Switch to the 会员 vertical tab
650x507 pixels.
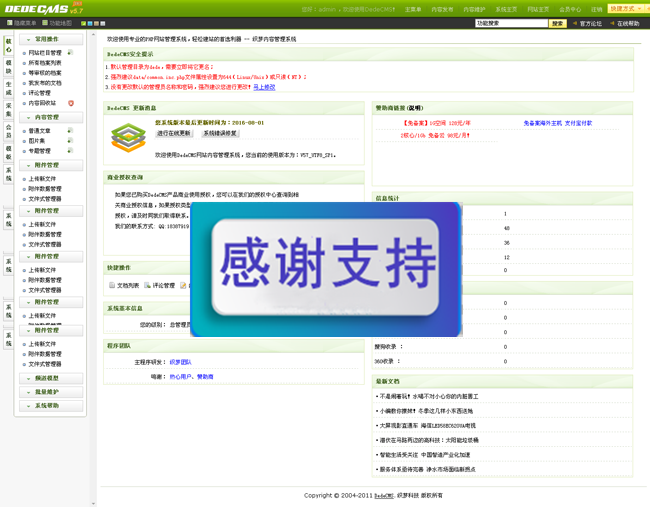(9, 131)
